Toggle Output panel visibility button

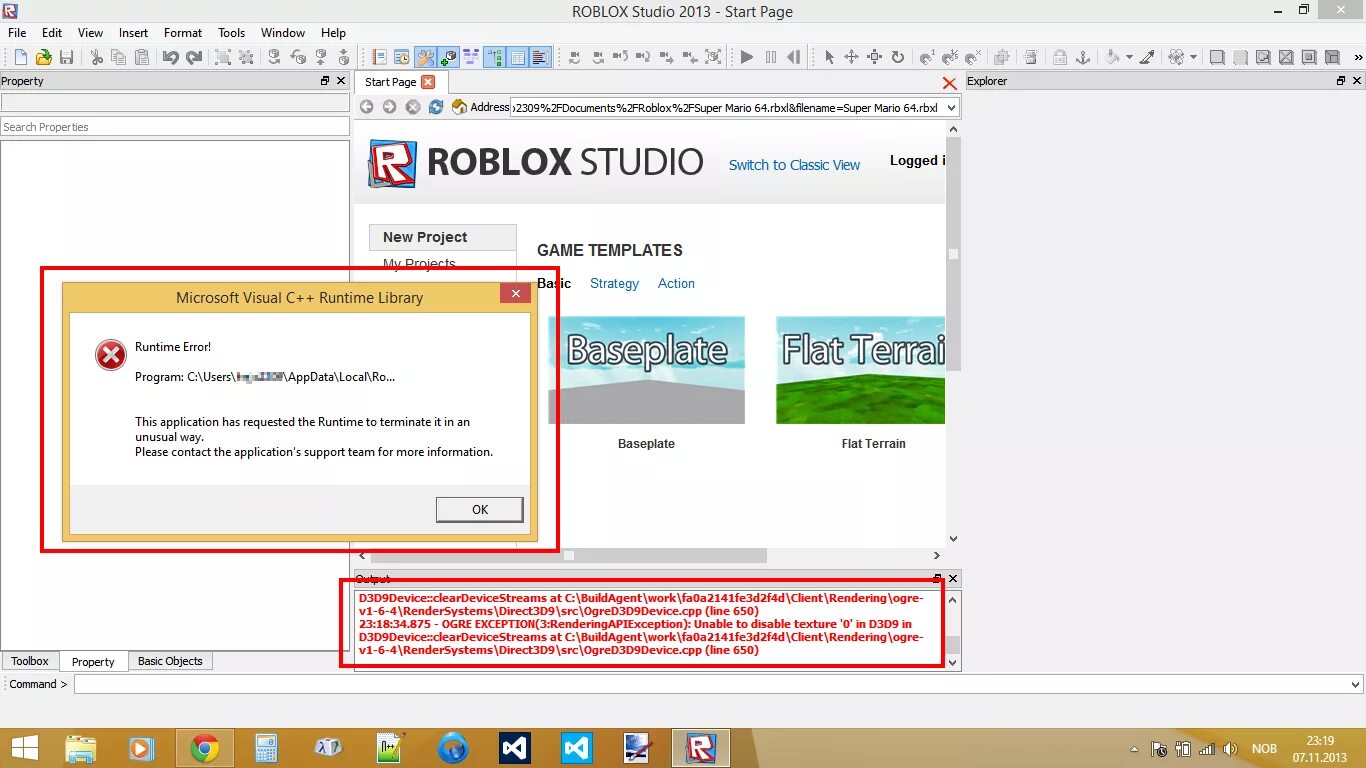[x=540, y=58]
